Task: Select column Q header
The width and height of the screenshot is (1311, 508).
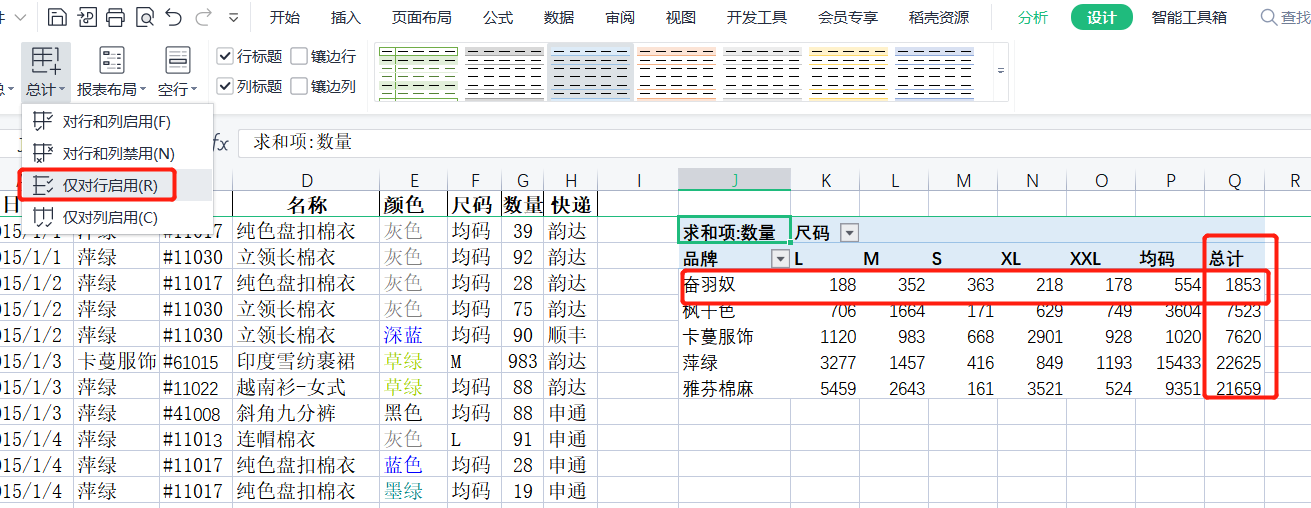Action: click(1235, 180)
